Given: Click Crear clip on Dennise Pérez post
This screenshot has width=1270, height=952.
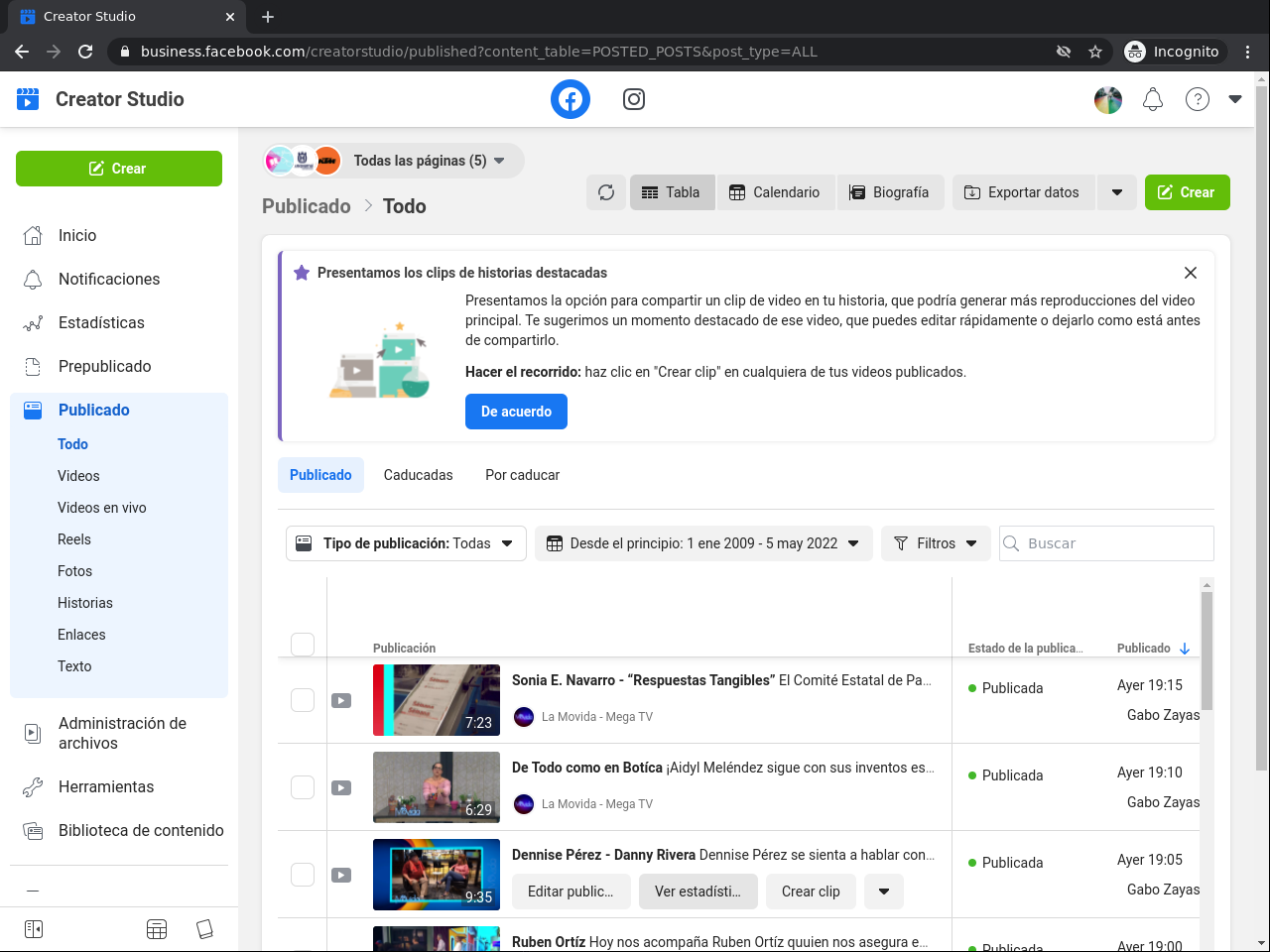Looking at the screenshot, I should click(811, 892).
